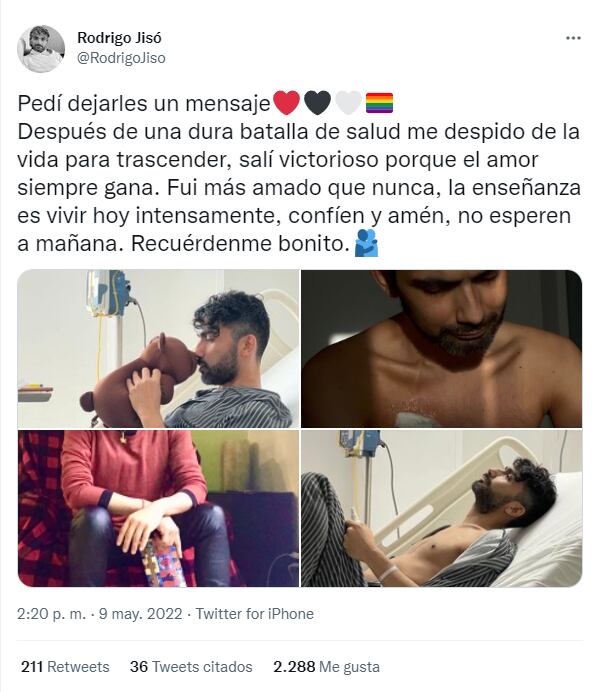Click the white heart emoji
This screenshot has width=596, height=692.
click(x=348, y=103)
